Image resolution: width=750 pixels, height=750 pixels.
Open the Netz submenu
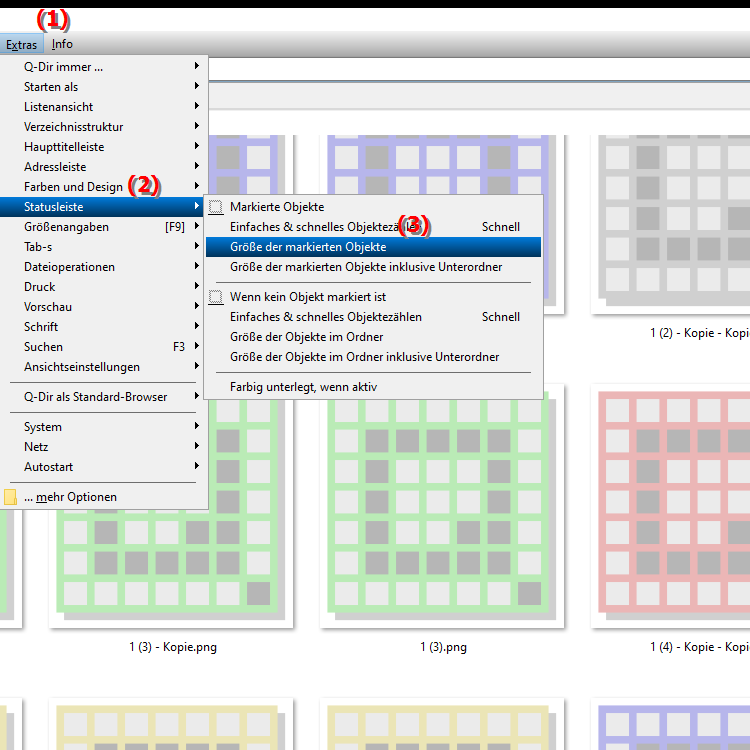(104, 447)
